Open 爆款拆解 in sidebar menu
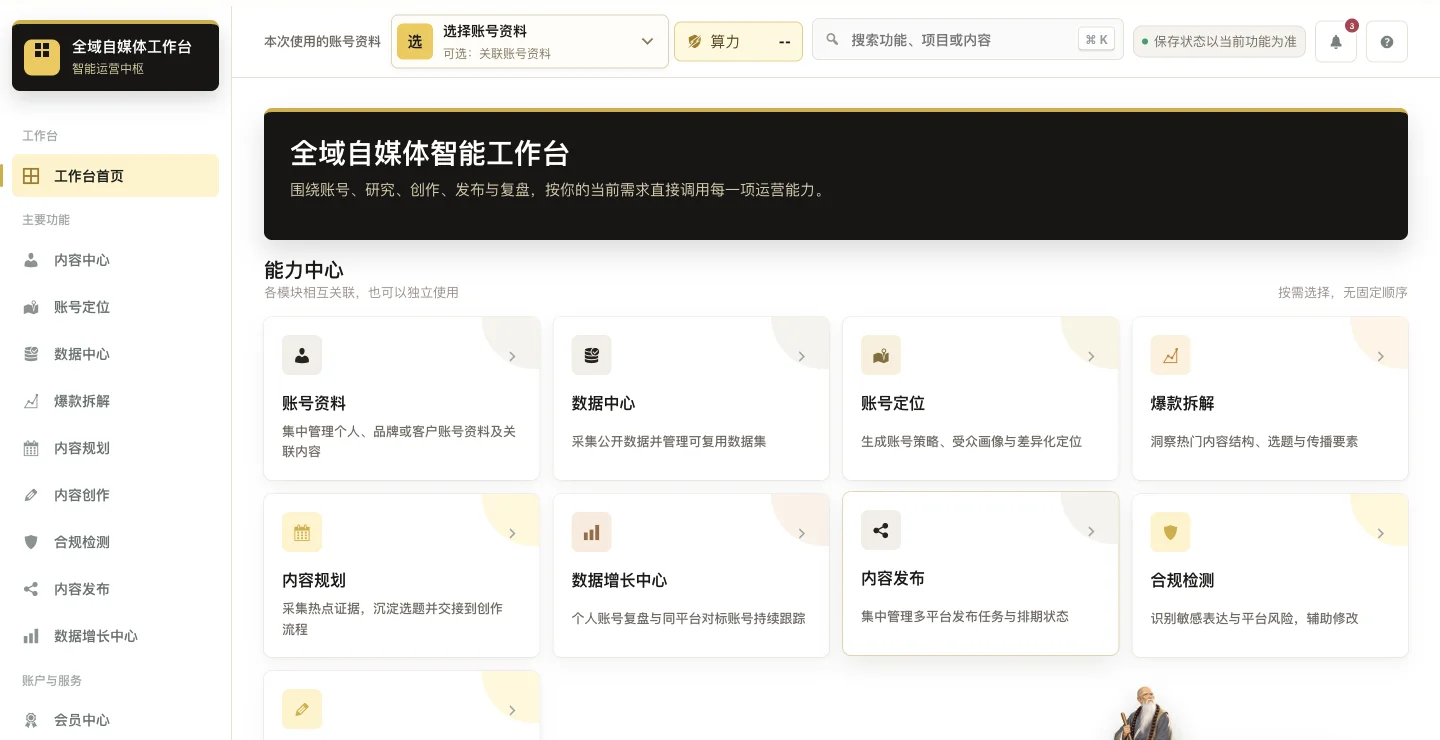This screenshot has width=1440, height=740. coord(116,401)
